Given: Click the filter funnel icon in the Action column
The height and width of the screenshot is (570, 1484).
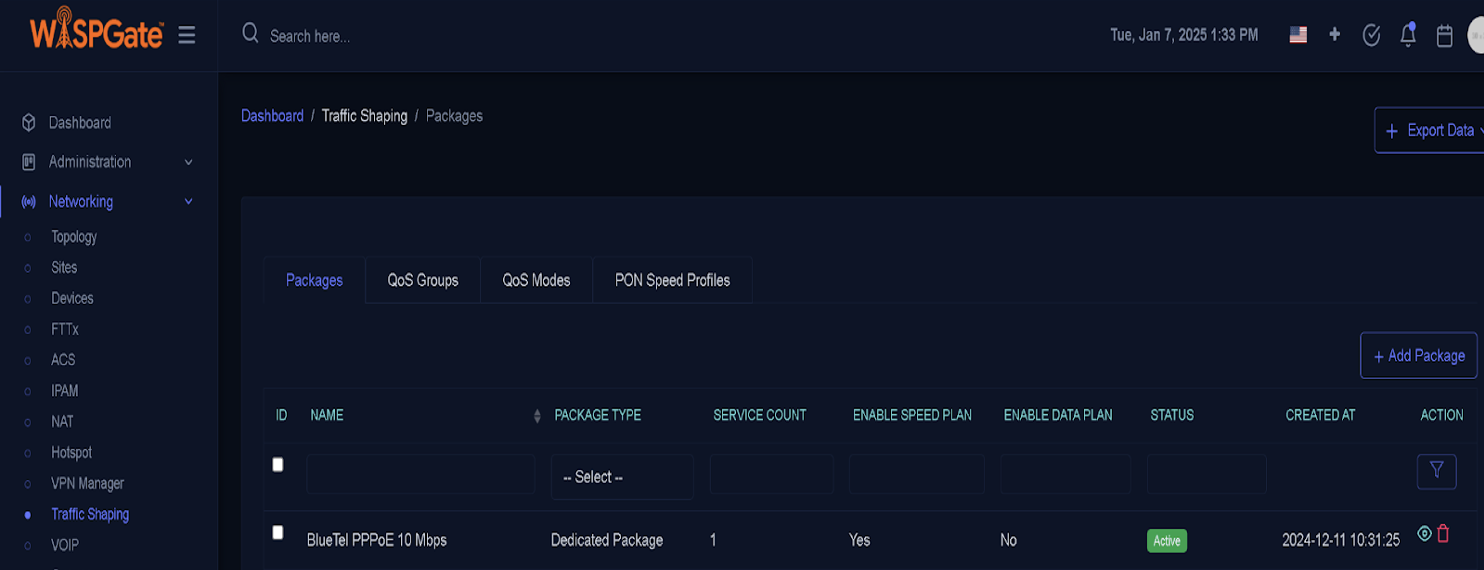Looking at the screenshot, I should [1436, 471].
